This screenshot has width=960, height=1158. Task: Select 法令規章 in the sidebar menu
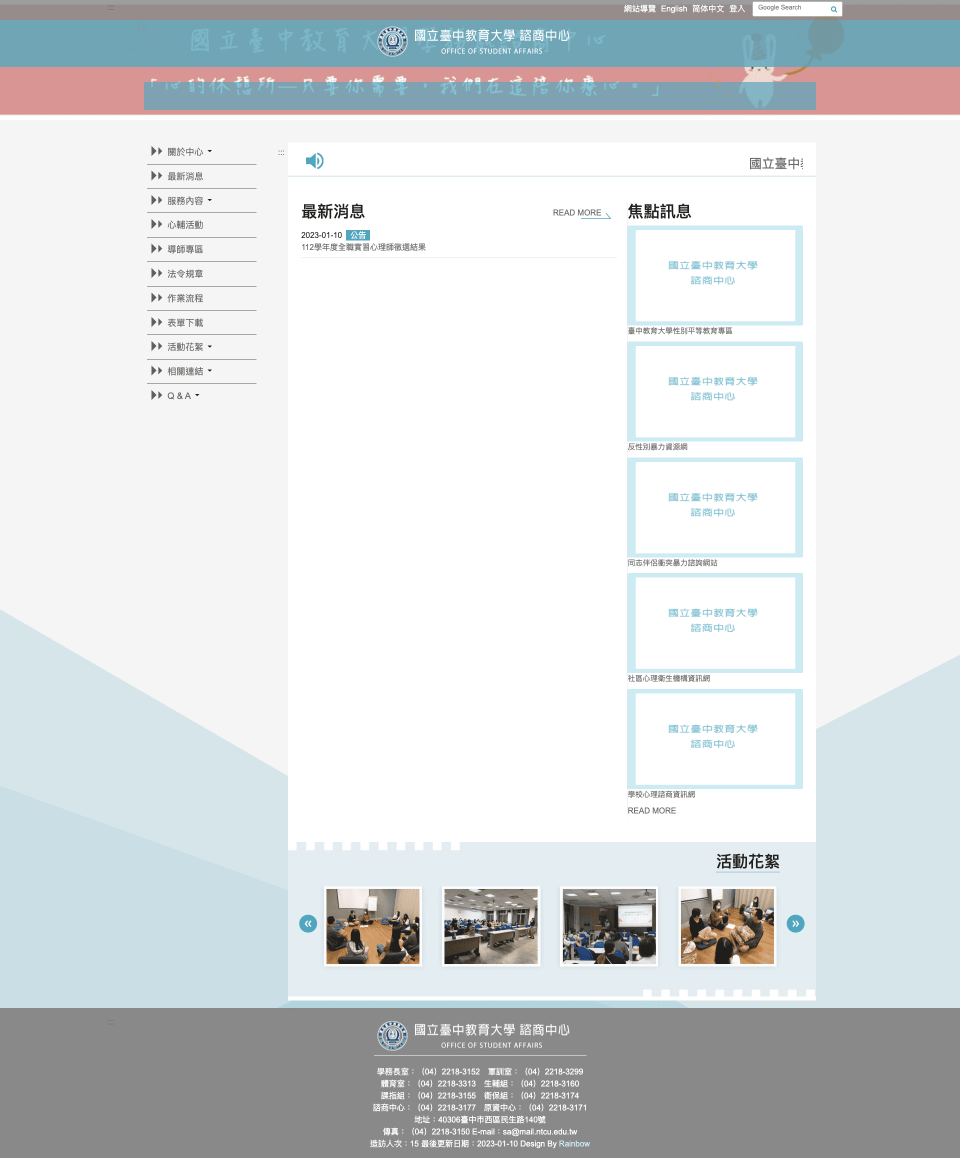[185, 274]
